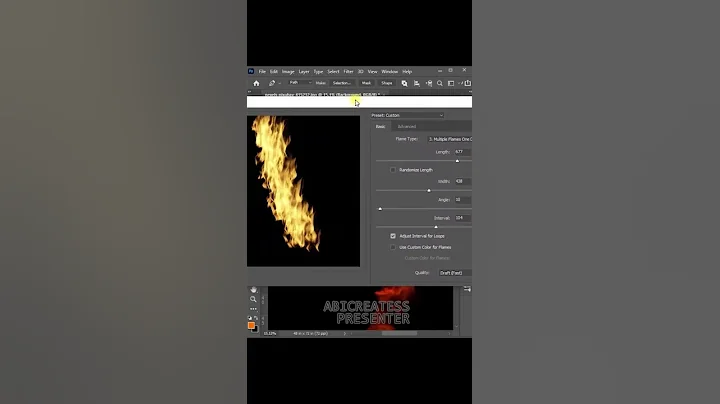Open the Path mode dropdown in options bar
Image resolution: width=720 pixels, height=404 pixels.
300,83
